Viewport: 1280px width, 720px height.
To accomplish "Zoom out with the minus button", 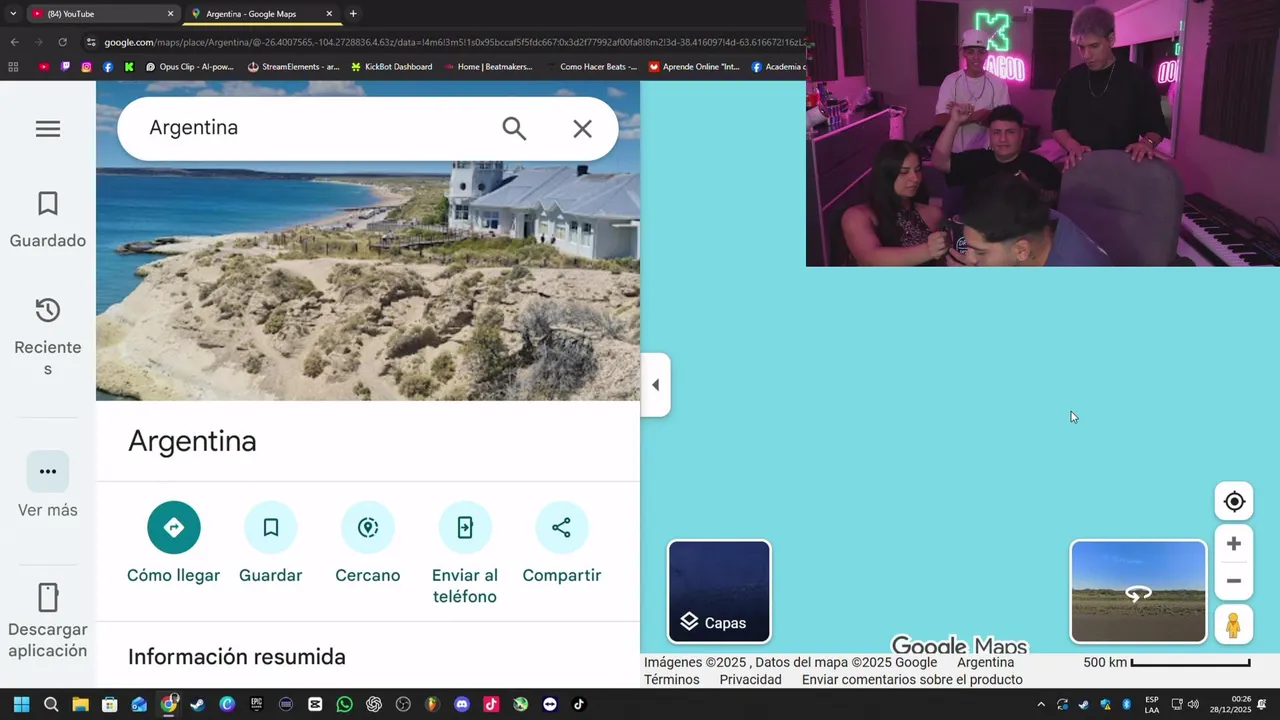I will [x=1234, y=581].
